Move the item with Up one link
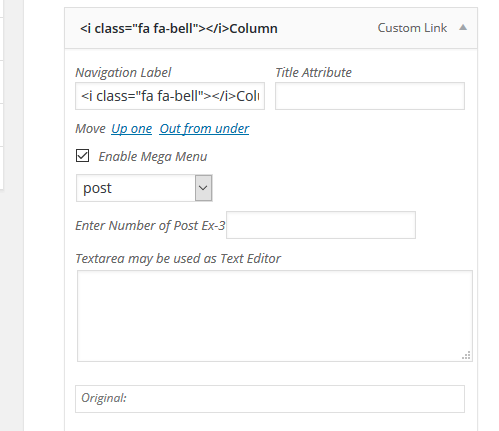 tap(132, 129)
